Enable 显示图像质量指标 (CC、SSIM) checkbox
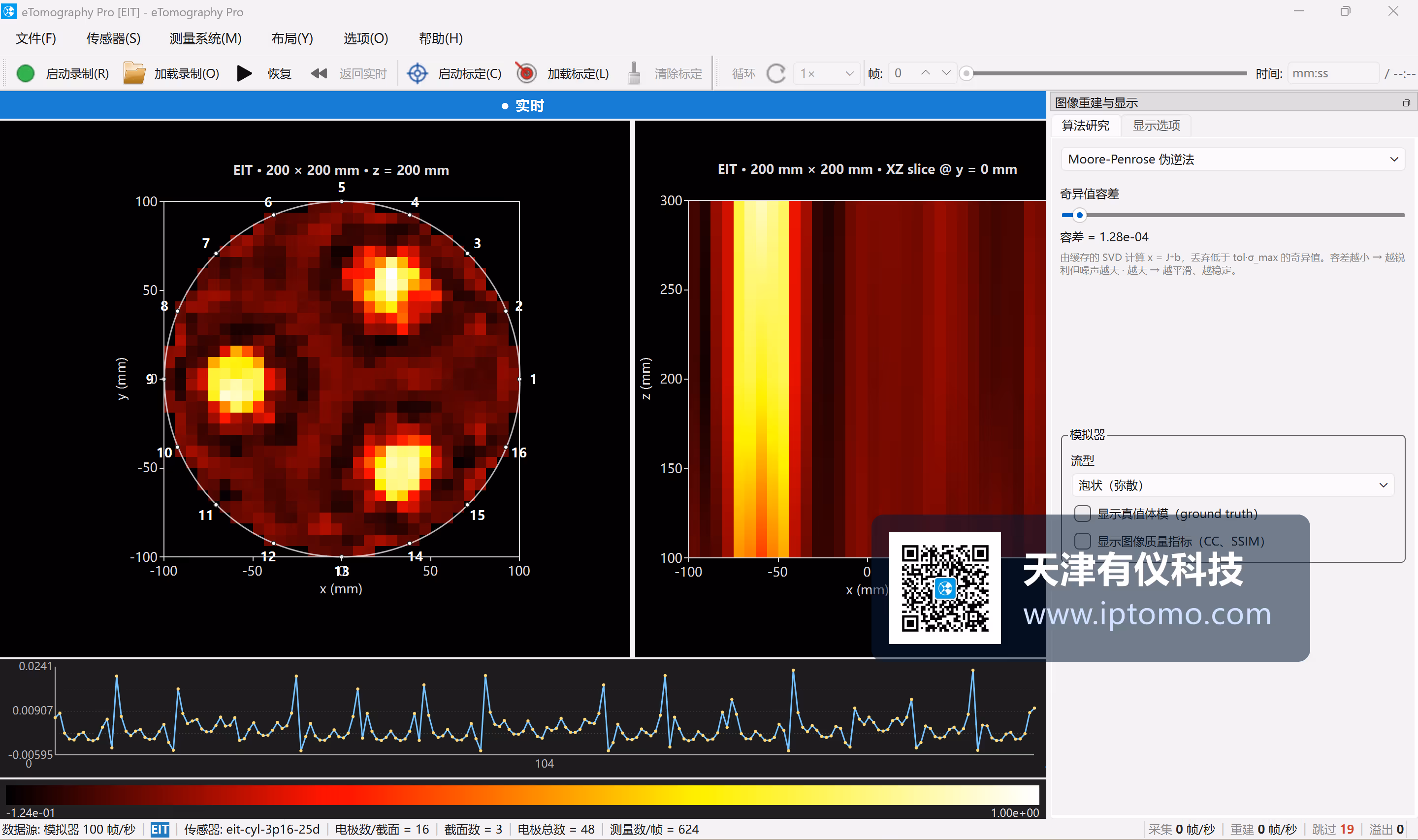 (x=1082, y=541)
